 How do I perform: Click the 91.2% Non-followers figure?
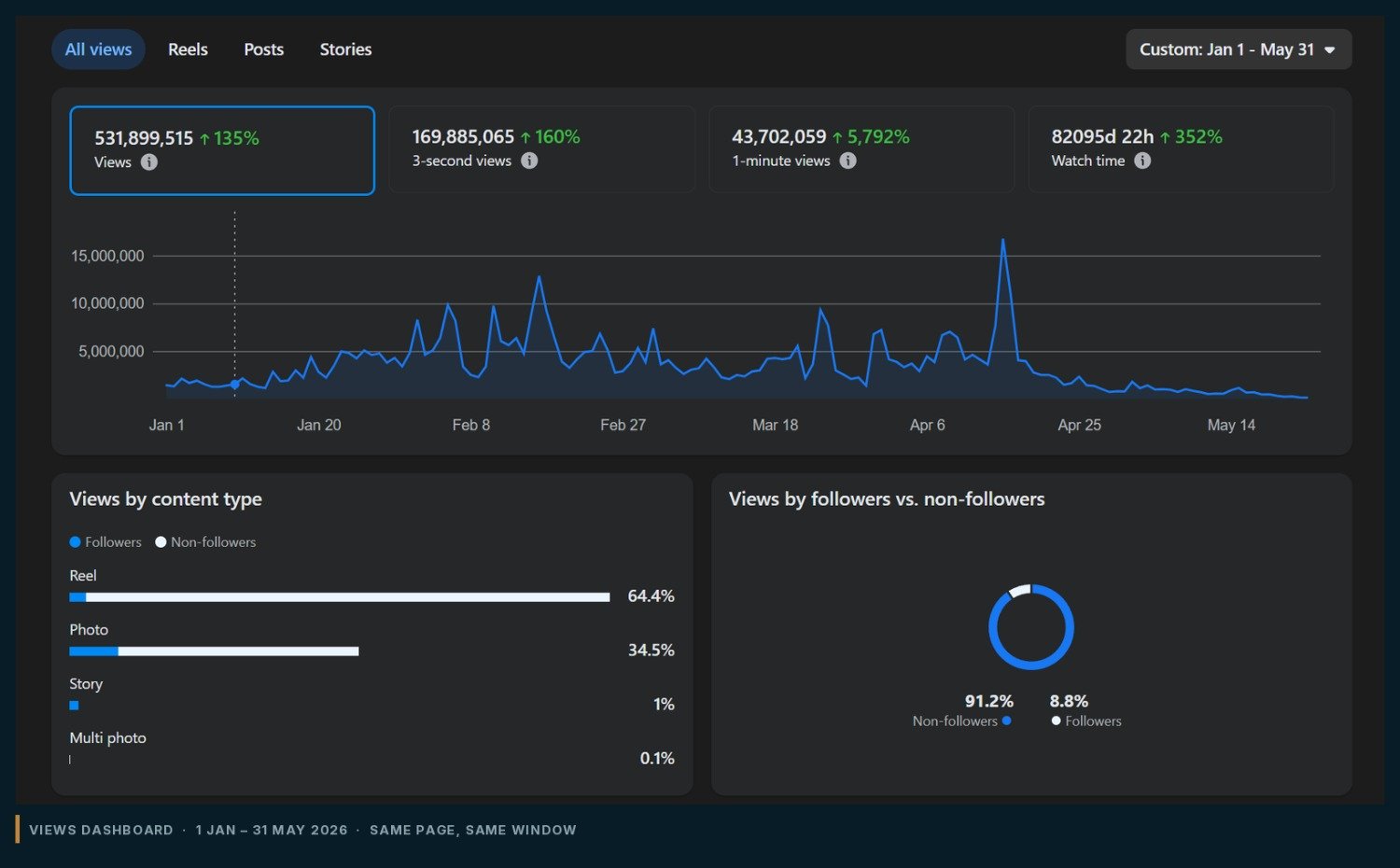point(989,701)
